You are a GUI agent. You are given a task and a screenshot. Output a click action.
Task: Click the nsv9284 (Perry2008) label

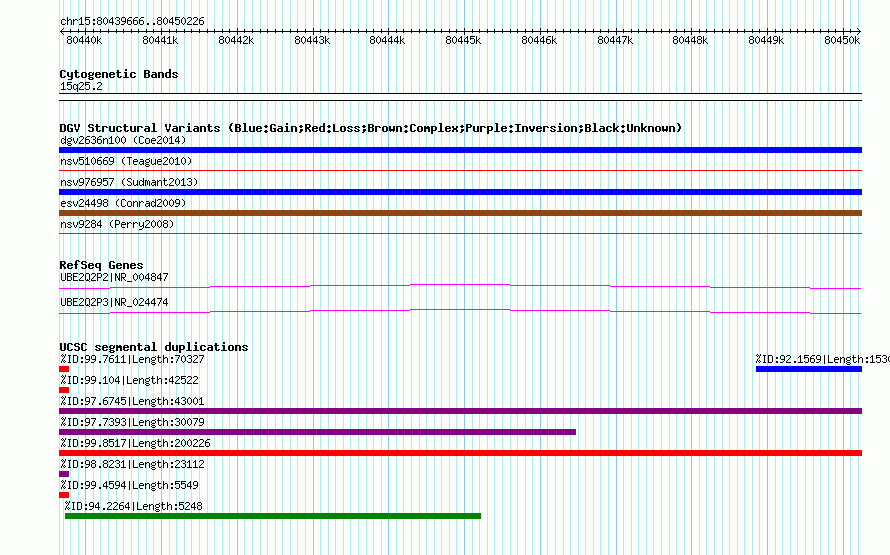coord(117,224)
